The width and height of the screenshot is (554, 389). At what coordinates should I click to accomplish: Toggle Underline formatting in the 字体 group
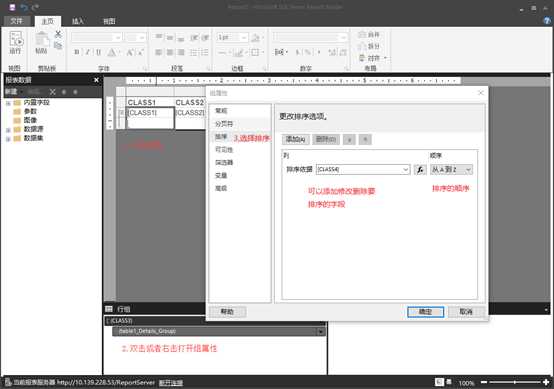coord(99,53)
